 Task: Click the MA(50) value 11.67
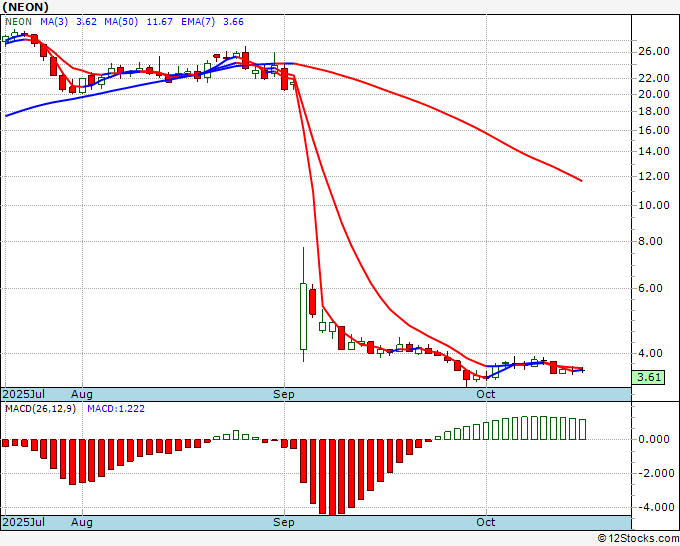point(160,22)
